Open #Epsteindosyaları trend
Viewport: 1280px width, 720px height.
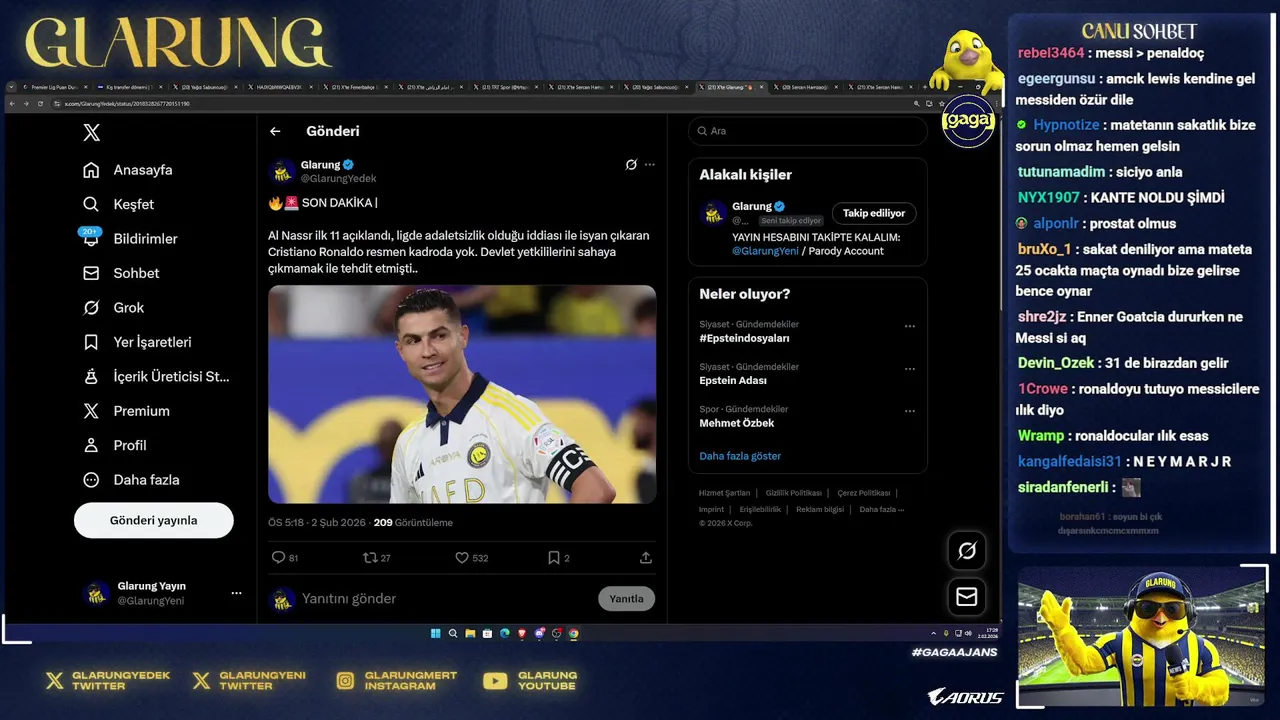click(745, 338)
